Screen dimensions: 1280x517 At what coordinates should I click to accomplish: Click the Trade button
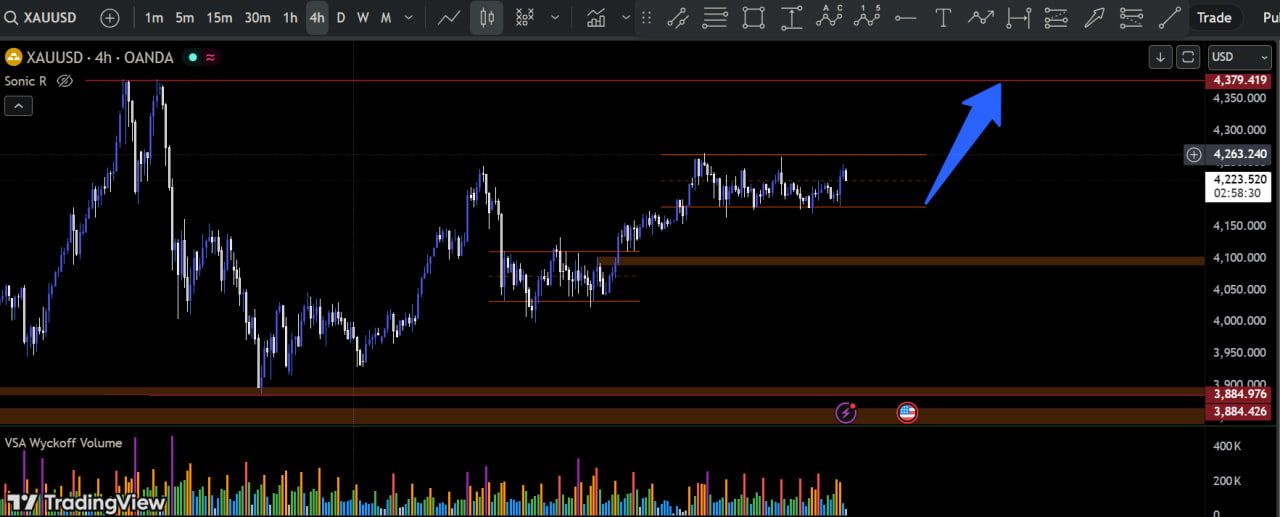(x=1214, y=17)
